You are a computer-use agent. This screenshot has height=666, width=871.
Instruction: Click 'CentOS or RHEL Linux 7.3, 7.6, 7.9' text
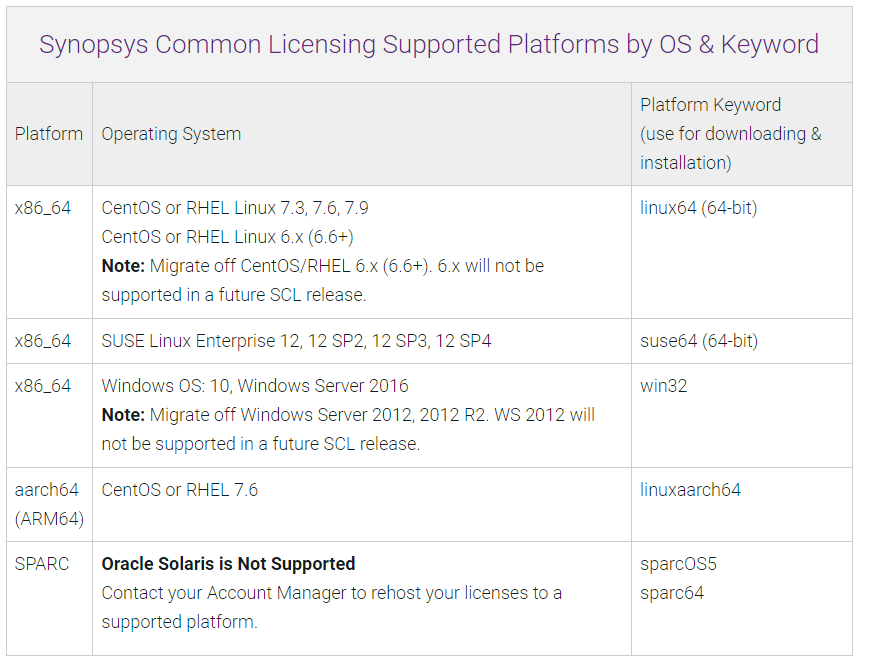click(x=235, y=208)
